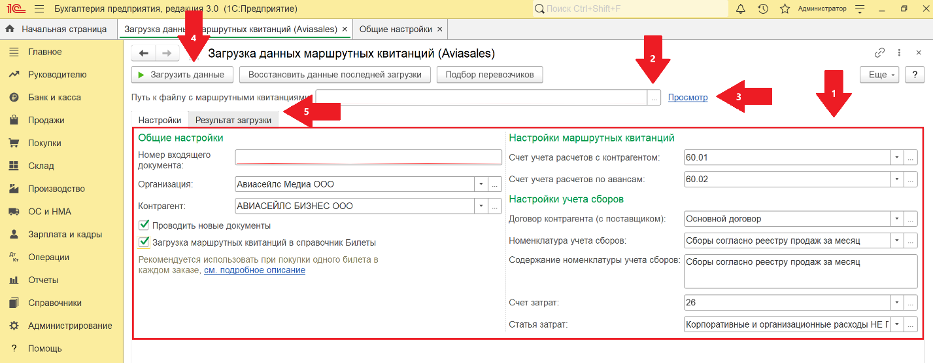The width and height of the screenshot is (934, 364).
Task: Open the notifications bell icon
Action: [740, 9]
